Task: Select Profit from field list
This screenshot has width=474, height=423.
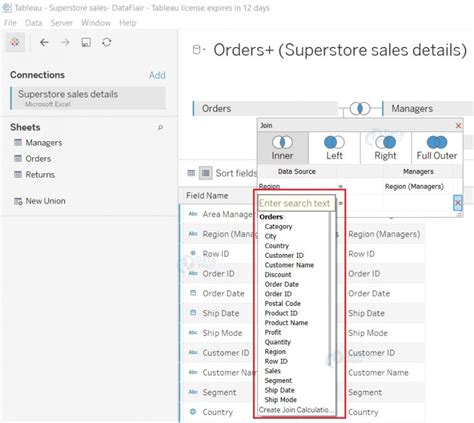Action: click(x=273, y=333)
